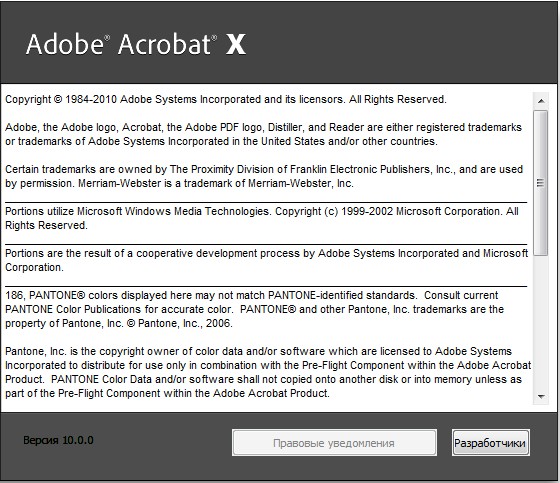Click the scrollbar track below the thumb
Viewport: 560px width, 483px height.
click(x=541, y=322)
